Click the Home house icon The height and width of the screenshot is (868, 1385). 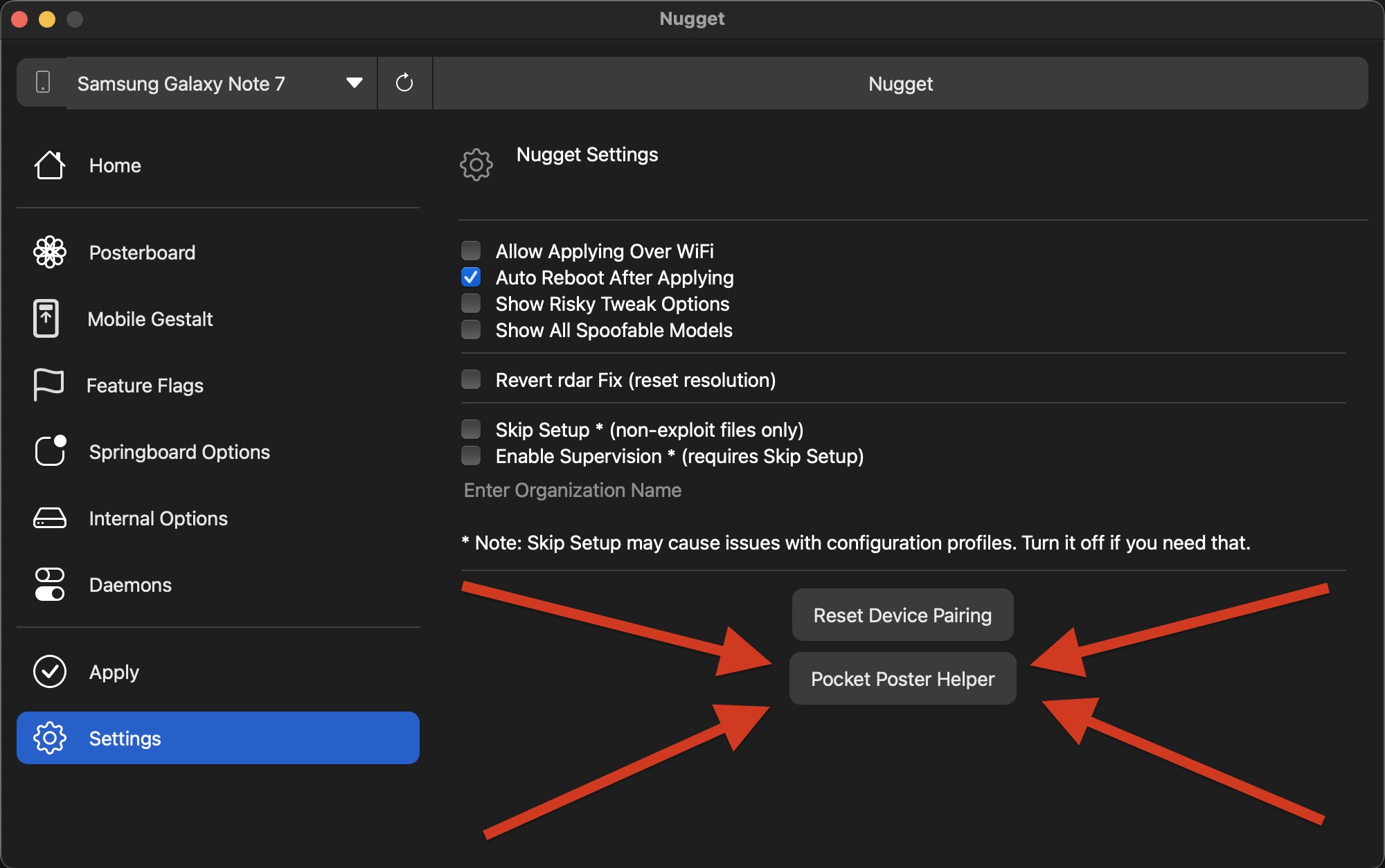[x=50, y=165]
